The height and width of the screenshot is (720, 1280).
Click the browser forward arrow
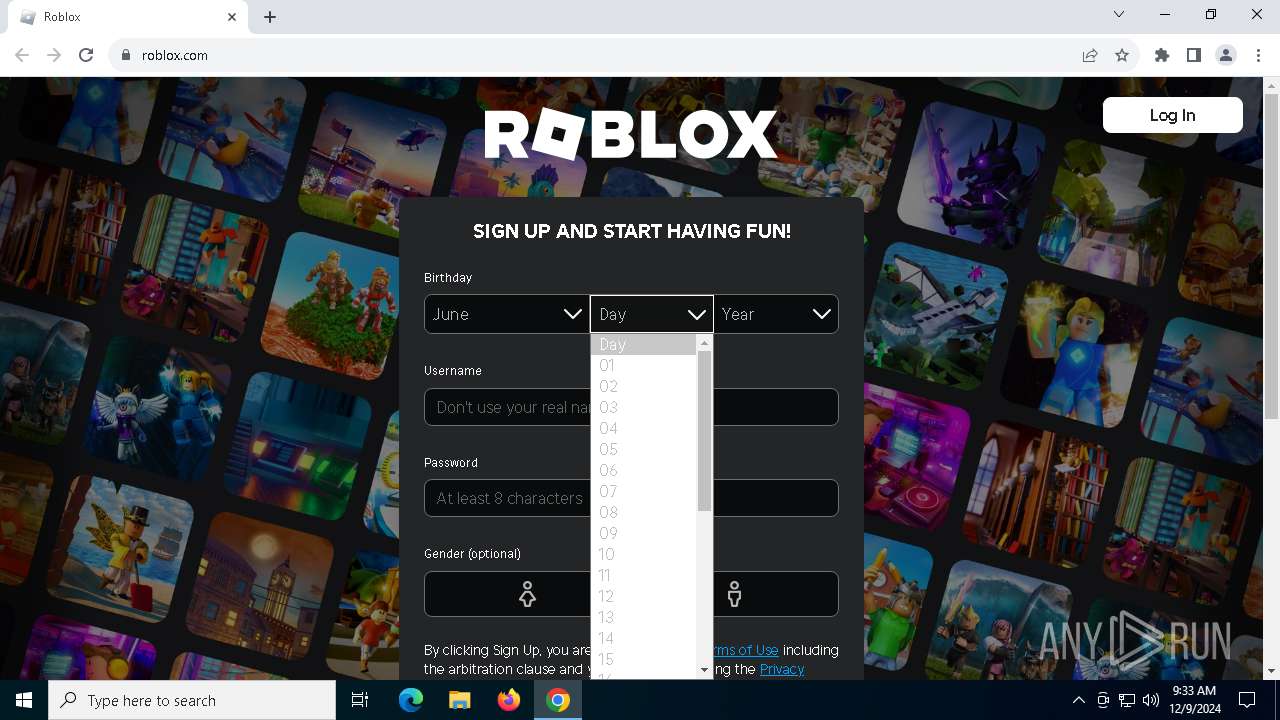[54, 55]
